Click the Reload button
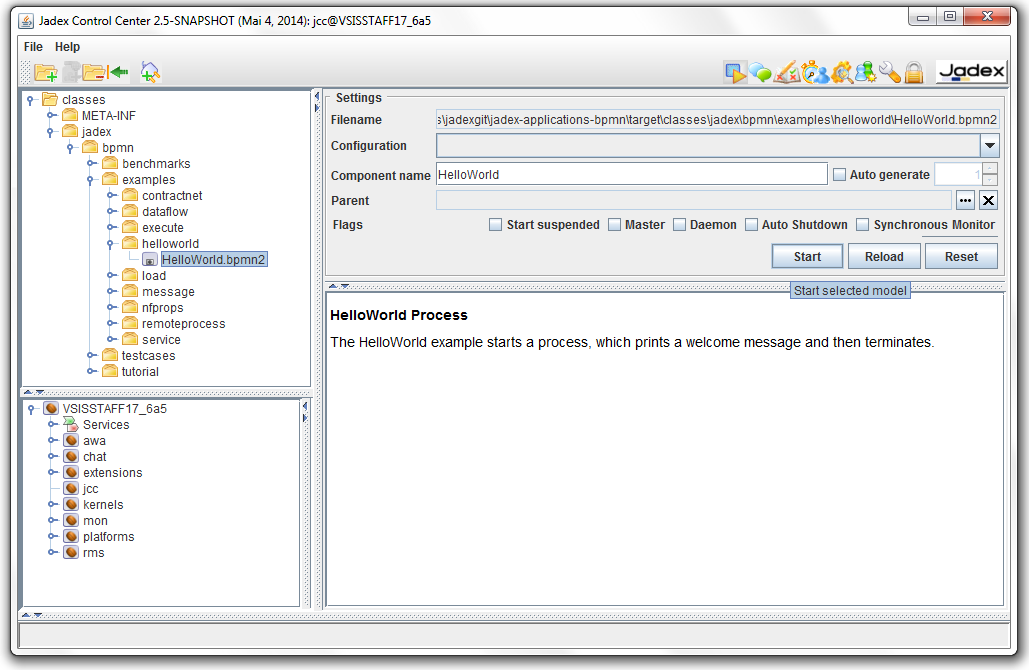This screenshot has height=670, width=1029. point(883,257)
